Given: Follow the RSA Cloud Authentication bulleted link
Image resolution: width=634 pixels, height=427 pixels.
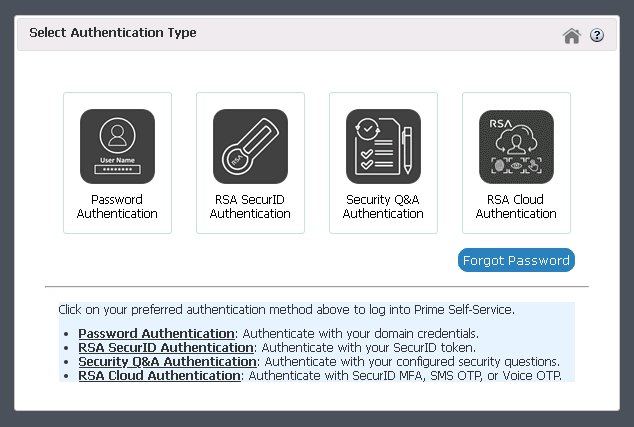Looking at the screenshot, I should point(160,375).
